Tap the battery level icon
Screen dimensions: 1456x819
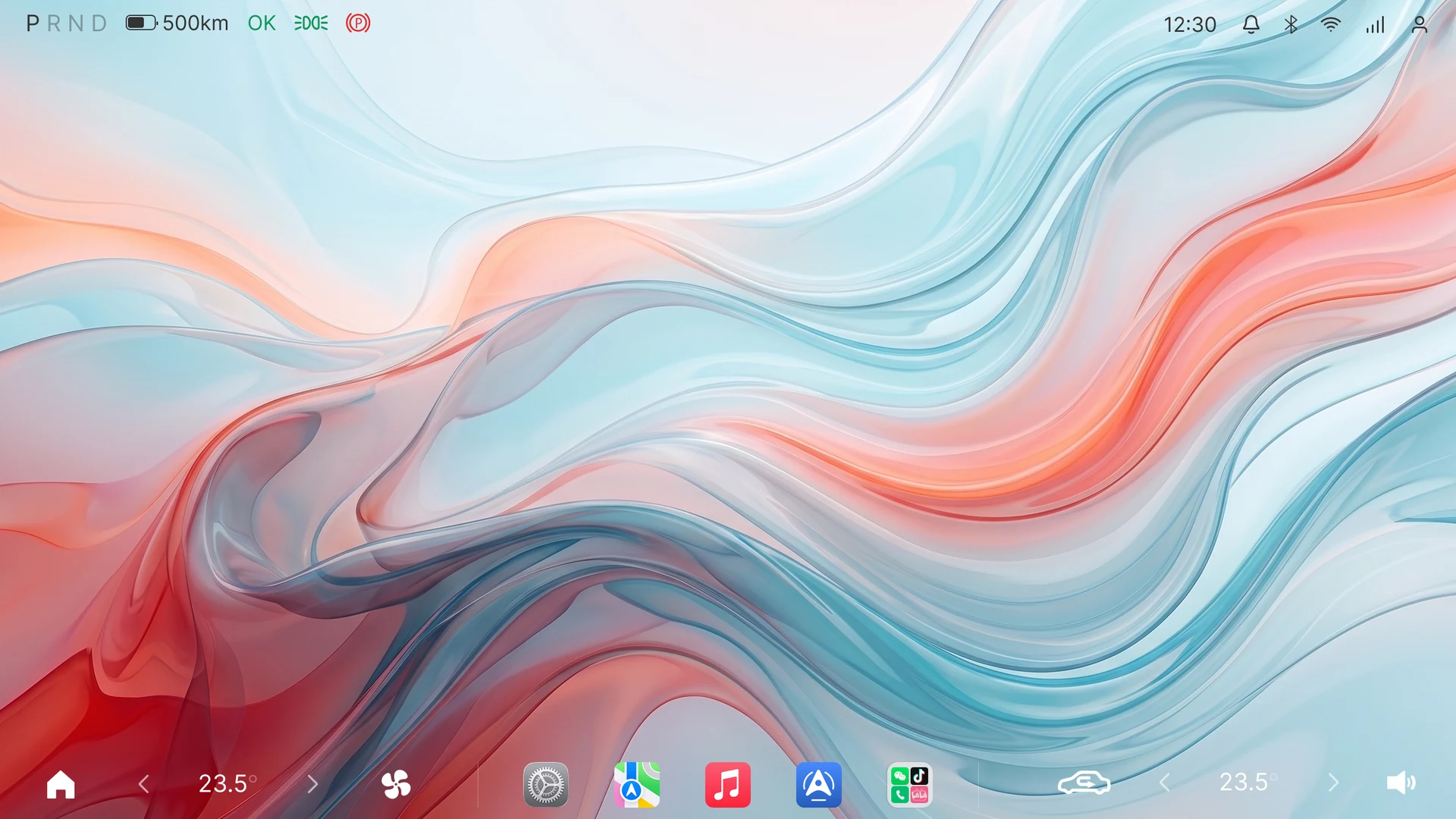coord(141,23)
